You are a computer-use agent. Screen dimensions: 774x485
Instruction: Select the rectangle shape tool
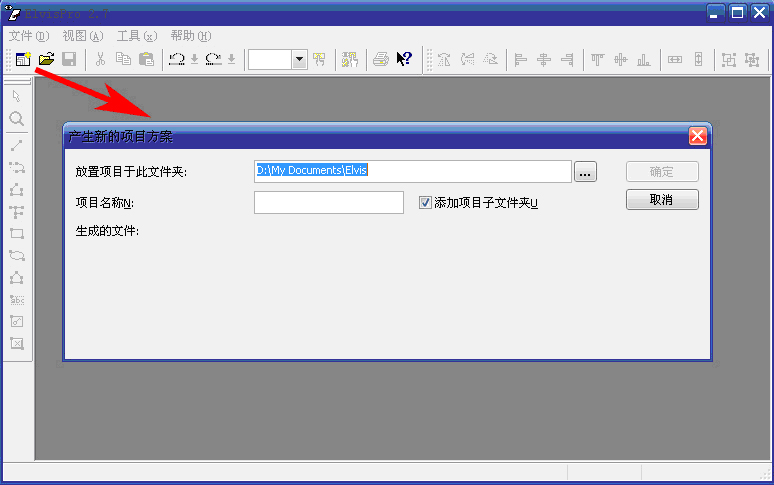coord(17,233)
